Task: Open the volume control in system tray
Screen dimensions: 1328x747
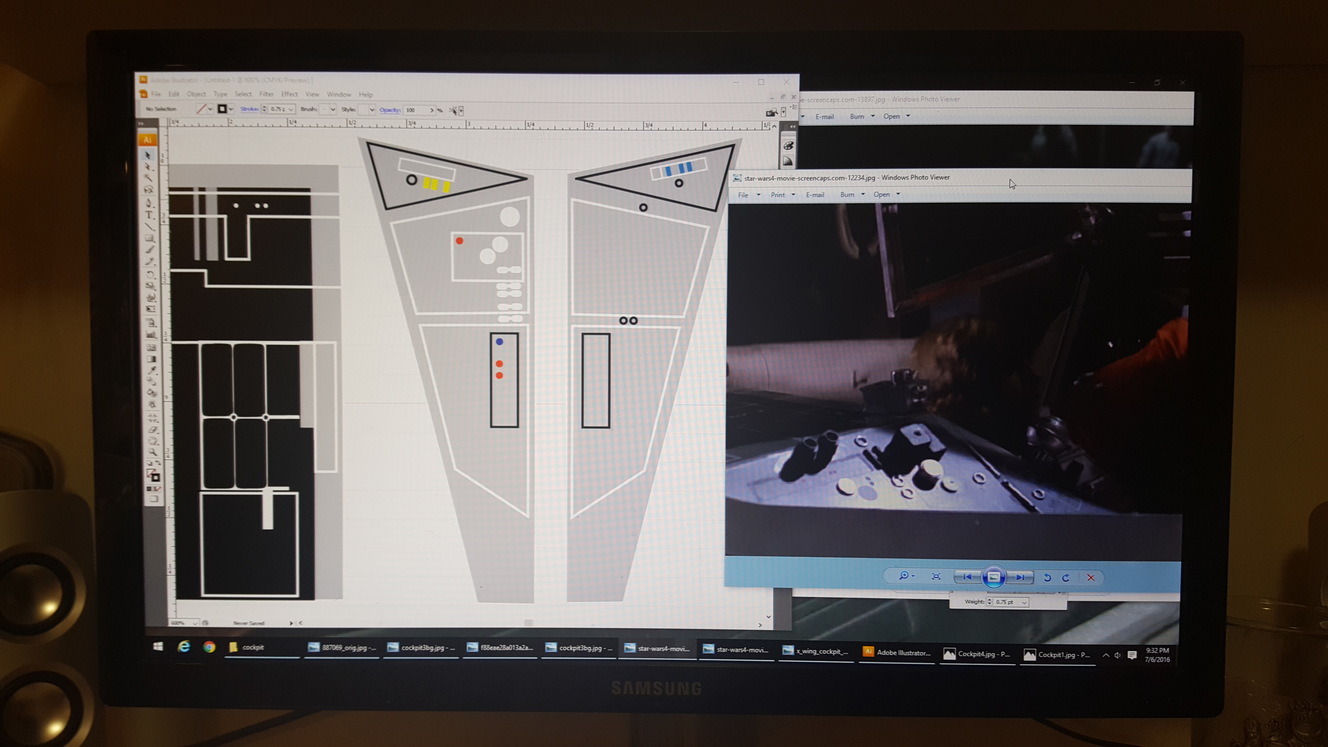Action: (x=1117, y=655)
